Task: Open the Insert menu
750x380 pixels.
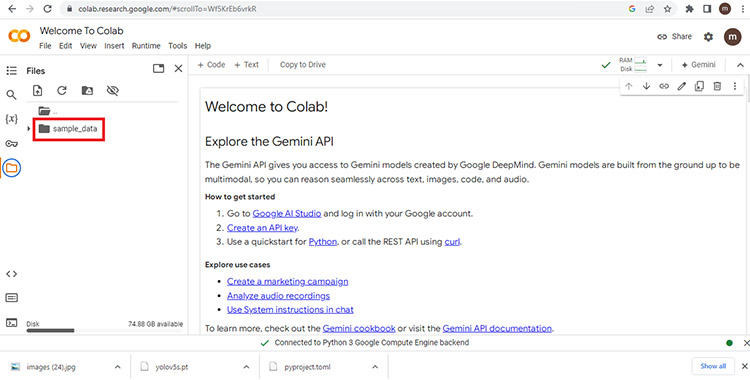Action: pos(114,46)
